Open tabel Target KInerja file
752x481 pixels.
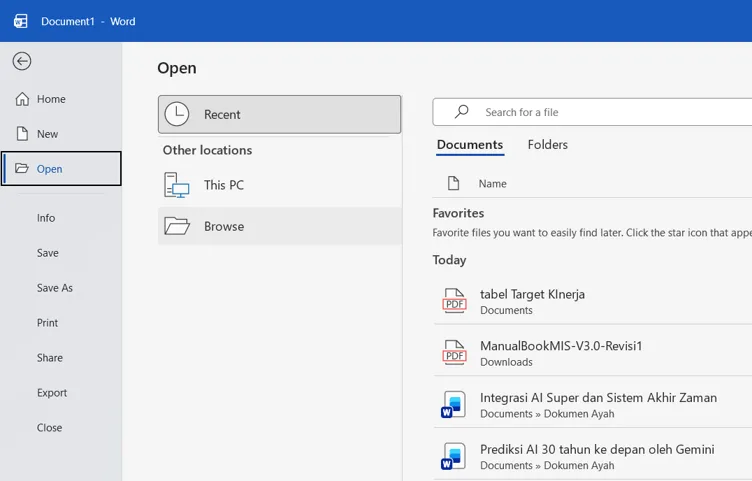pyautogui.click(x=593, y=301)
